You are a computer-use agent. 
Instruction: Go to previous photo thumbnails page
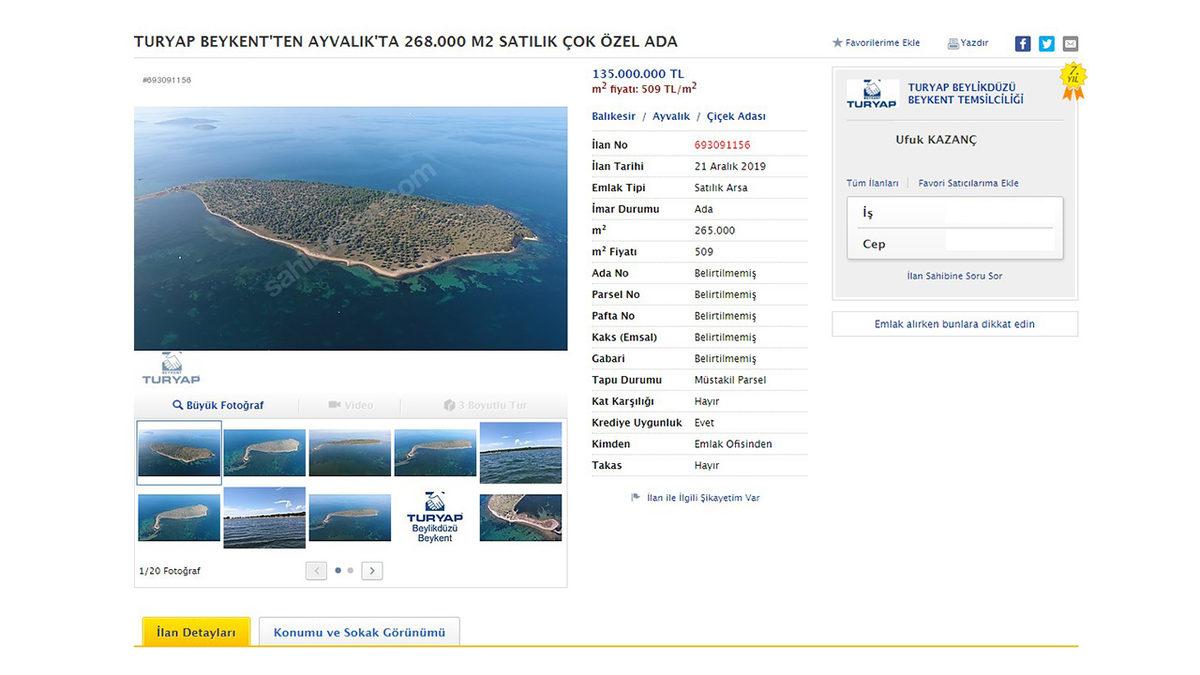click(316, 571)
